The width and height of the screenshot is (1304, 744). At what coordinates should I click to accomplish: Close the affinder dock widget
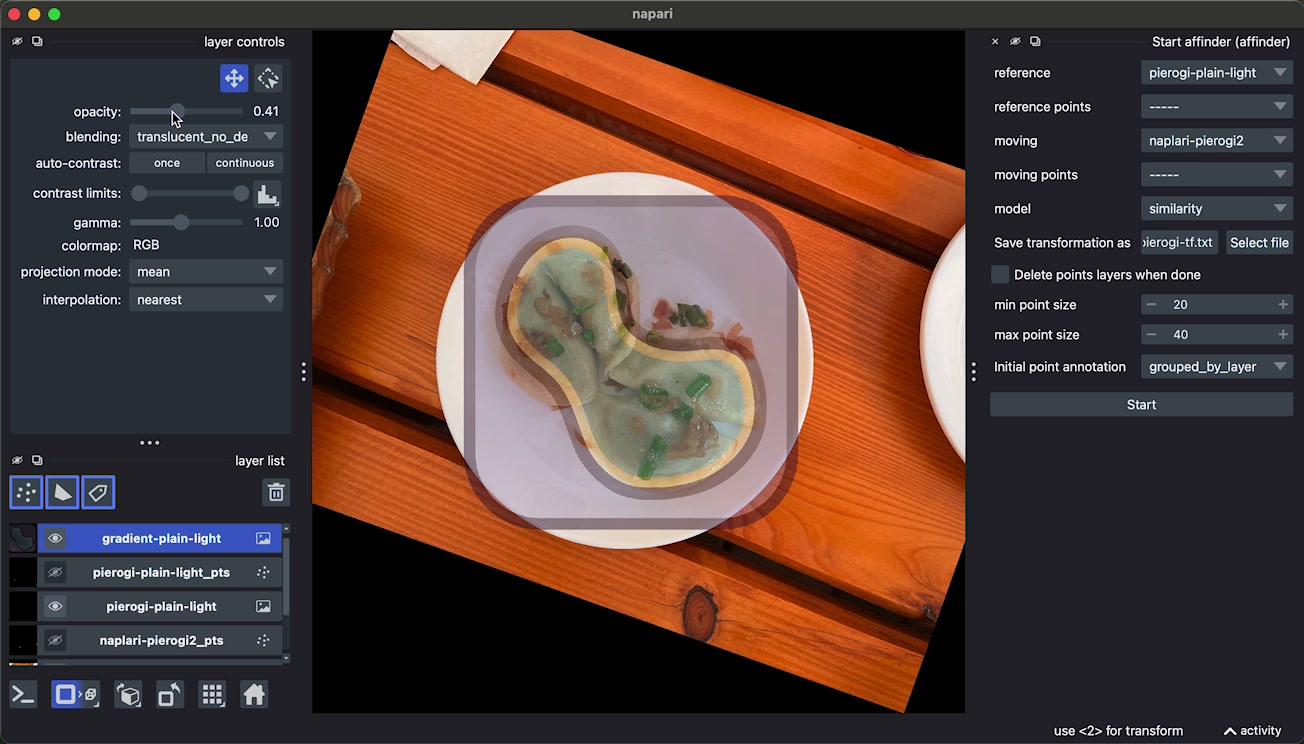pyautogui.click(x=995, y=42)
